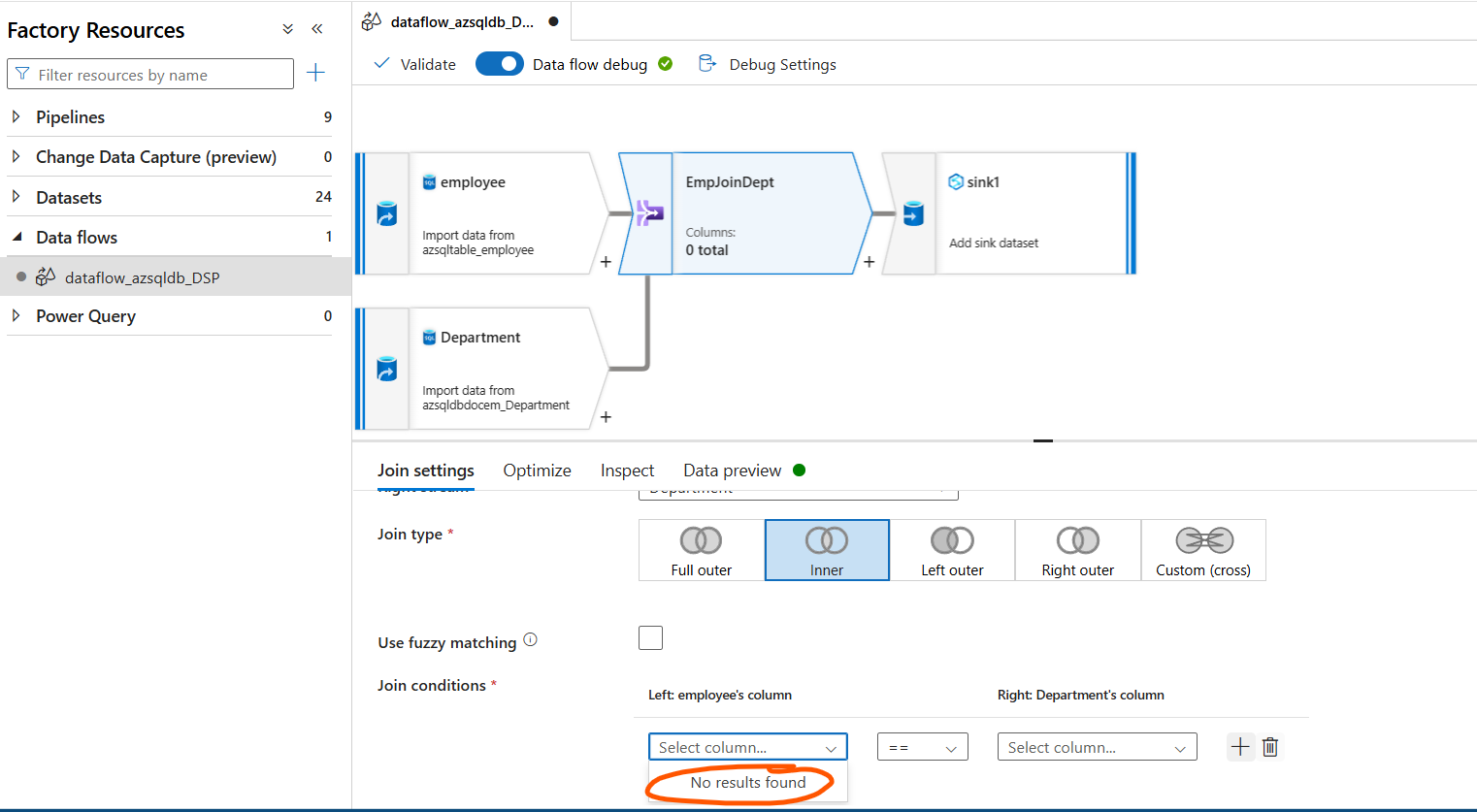Add a transformation after EmpJoinDept node
1477x812 pixels.
869,262
